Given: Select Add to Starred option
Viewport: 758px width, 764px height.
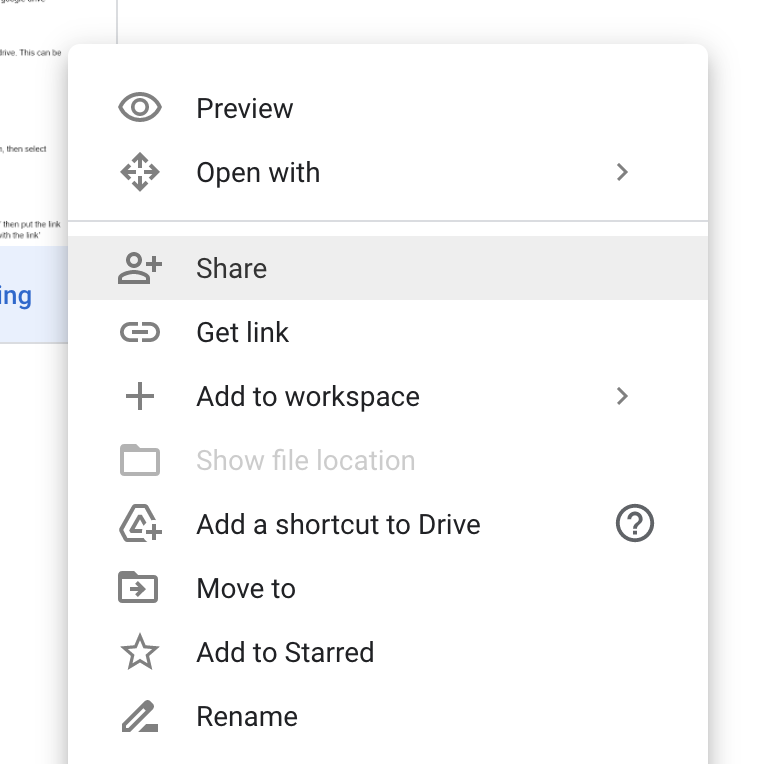Looking at the screenshot, I should click(x=388, y=652).
